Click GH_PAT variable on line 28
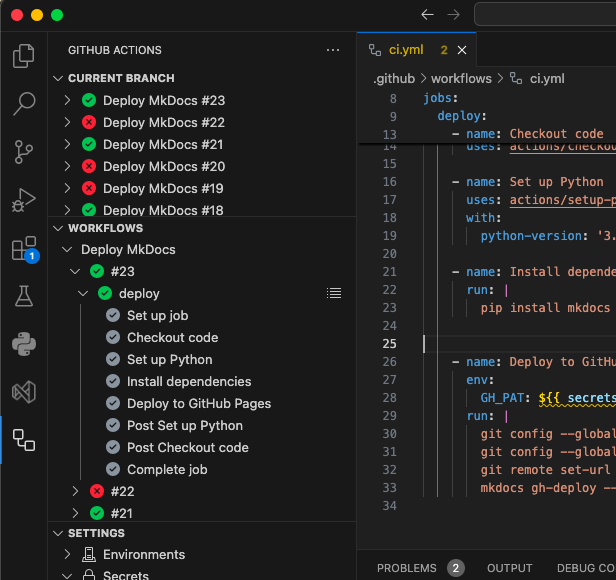Image resolution: width=616 pixels, height=580 pixels. click(502, 398)
